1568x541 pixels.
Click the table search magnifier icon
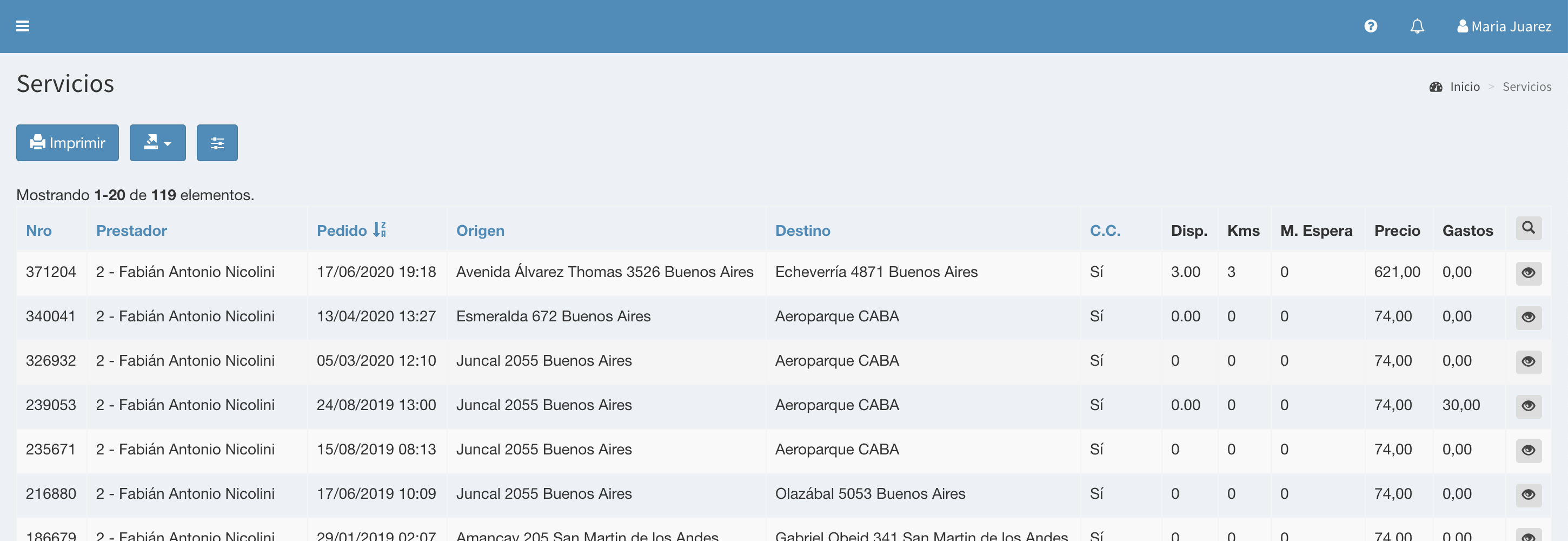(1528, 228)
